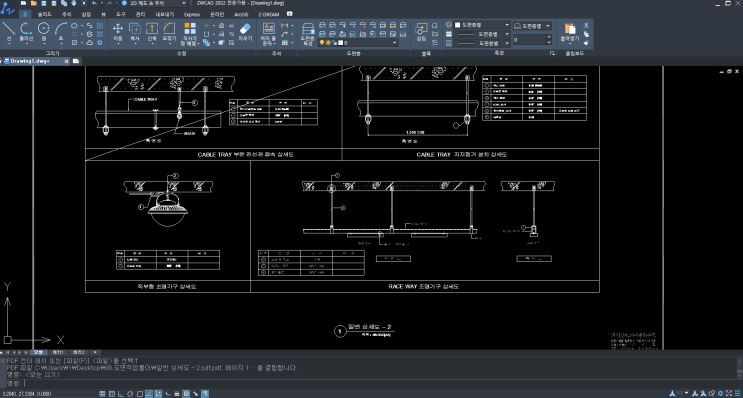Open the Tools (도구) ribbon tab
This screenshot has height=398, width=743.
pyautogui.click(x=120, y=14)
